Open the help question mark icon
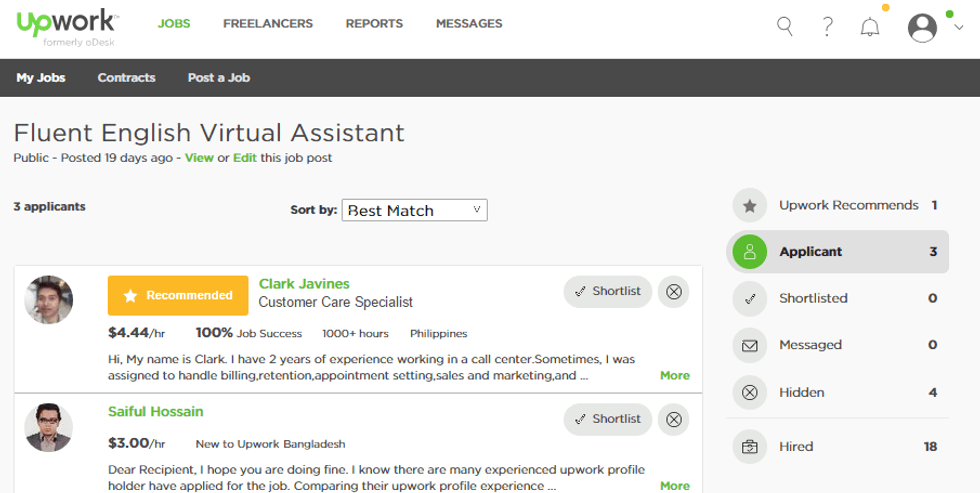Screen dimensions: 980x493 pos(827,27)
